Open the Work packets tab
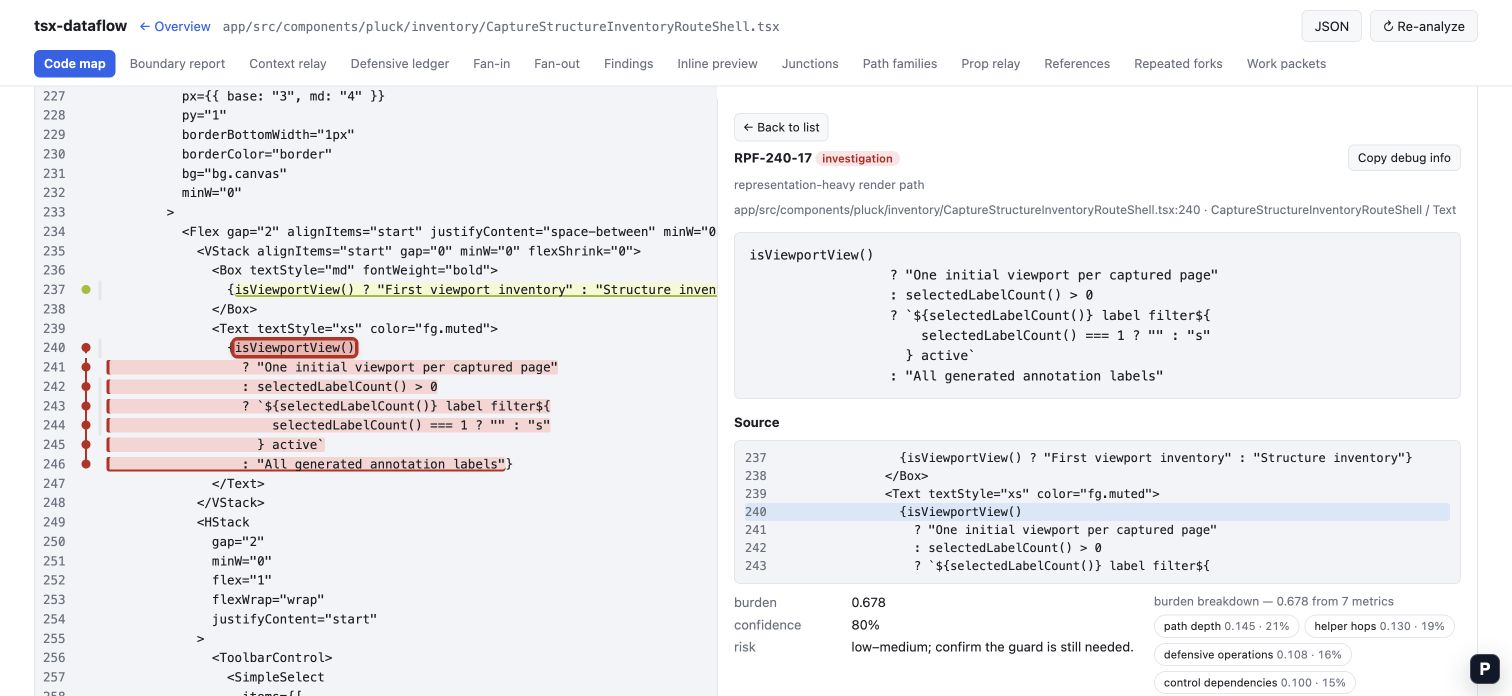The image size is (1512, 696). coord(1286,63)
